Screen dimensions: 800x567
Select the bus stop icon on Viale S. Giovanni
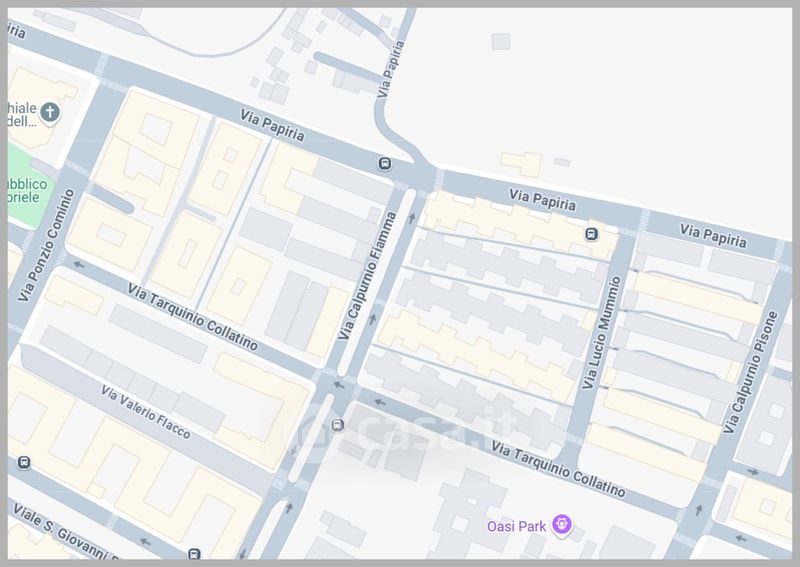(194, 554)
